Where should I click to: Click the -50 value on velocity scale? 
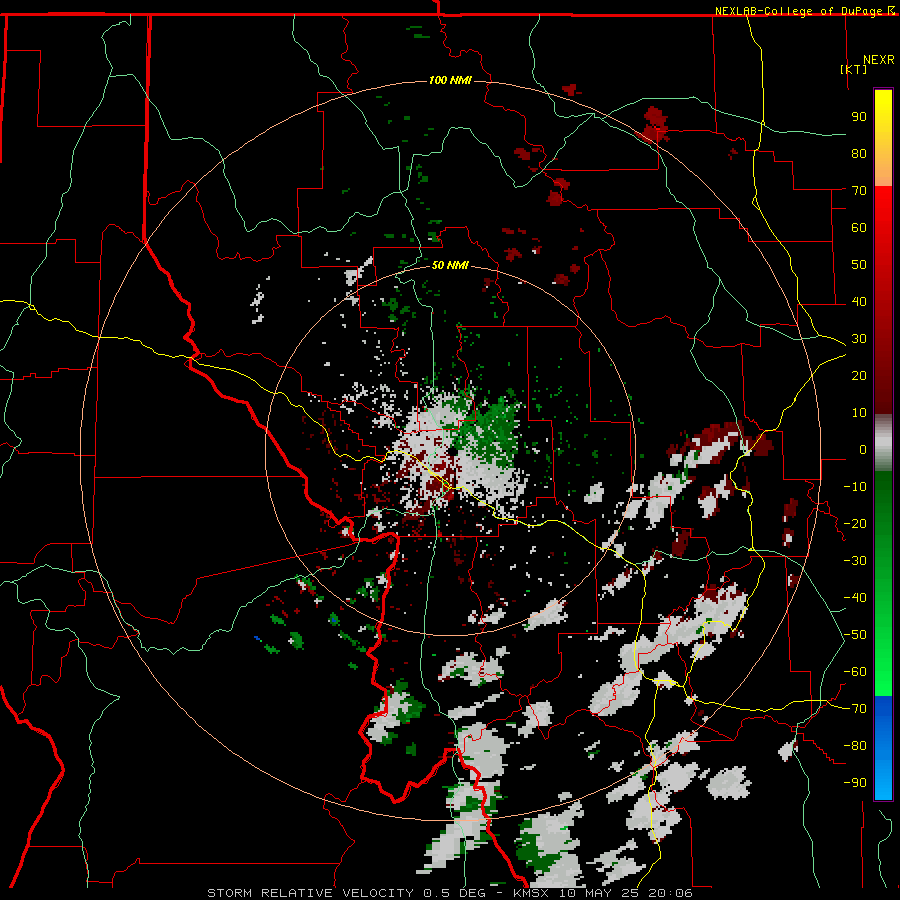tap(855, 635)
